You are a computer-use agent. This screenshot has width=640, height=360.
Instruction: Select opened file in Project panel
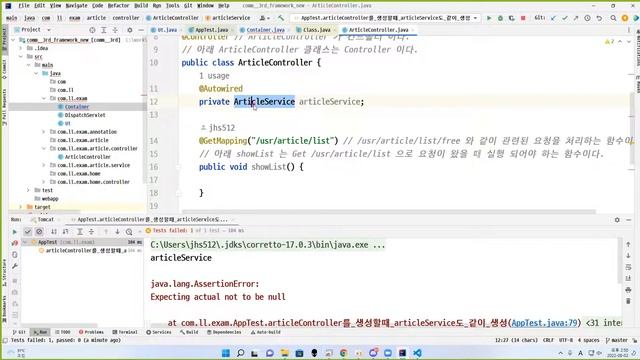(x=92, y=30)
